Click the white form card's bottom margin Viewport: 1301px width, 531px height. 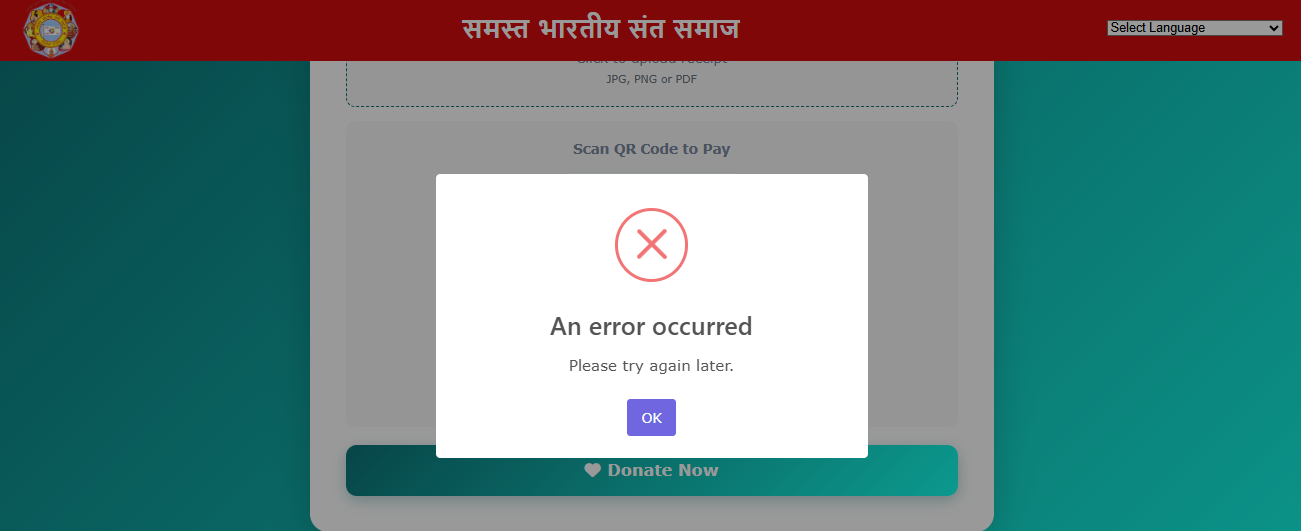651,513
